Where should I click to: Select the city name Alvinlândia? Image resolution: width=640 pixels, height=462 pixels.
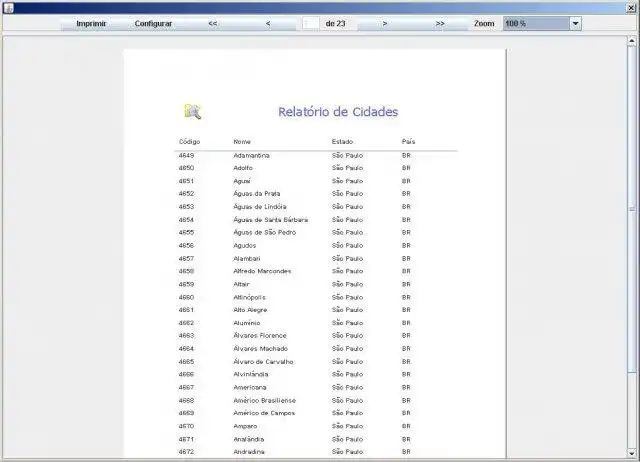251,374
